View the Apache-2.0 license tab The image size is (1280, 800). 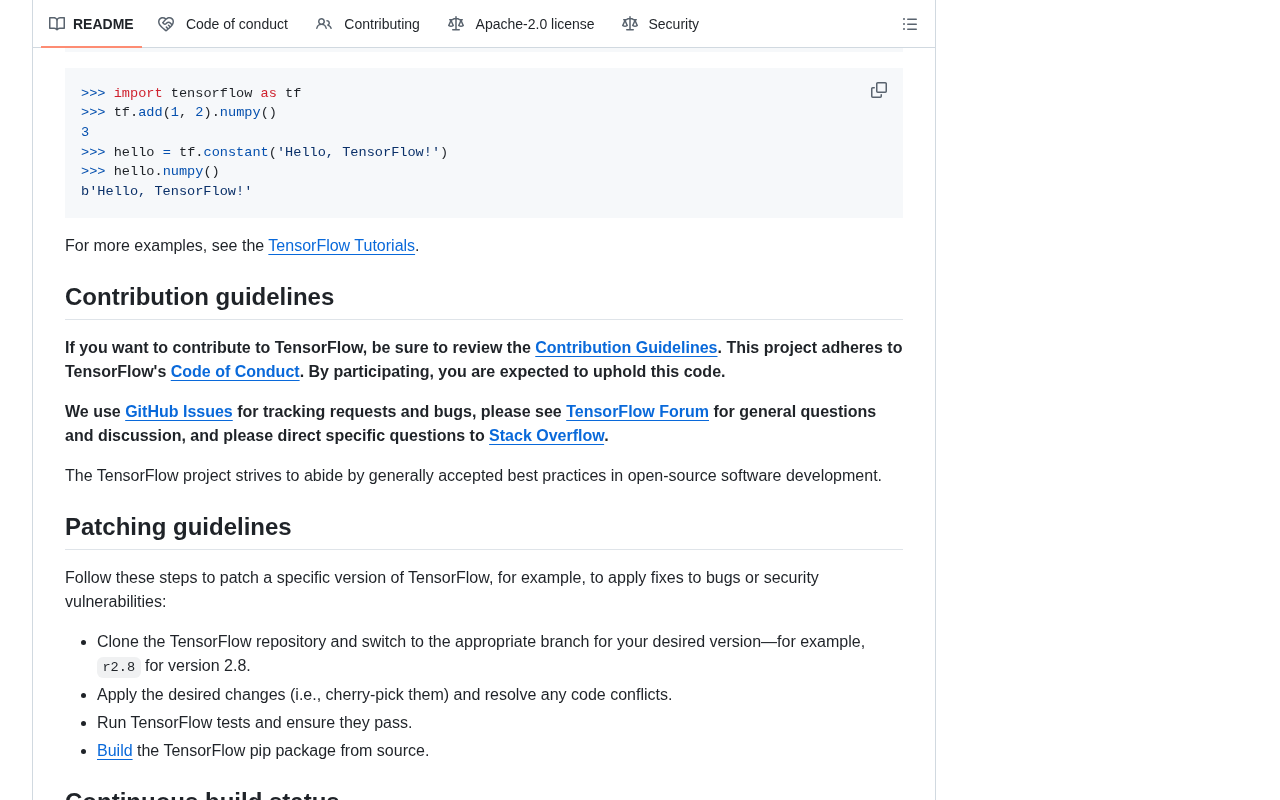(521, 24)
